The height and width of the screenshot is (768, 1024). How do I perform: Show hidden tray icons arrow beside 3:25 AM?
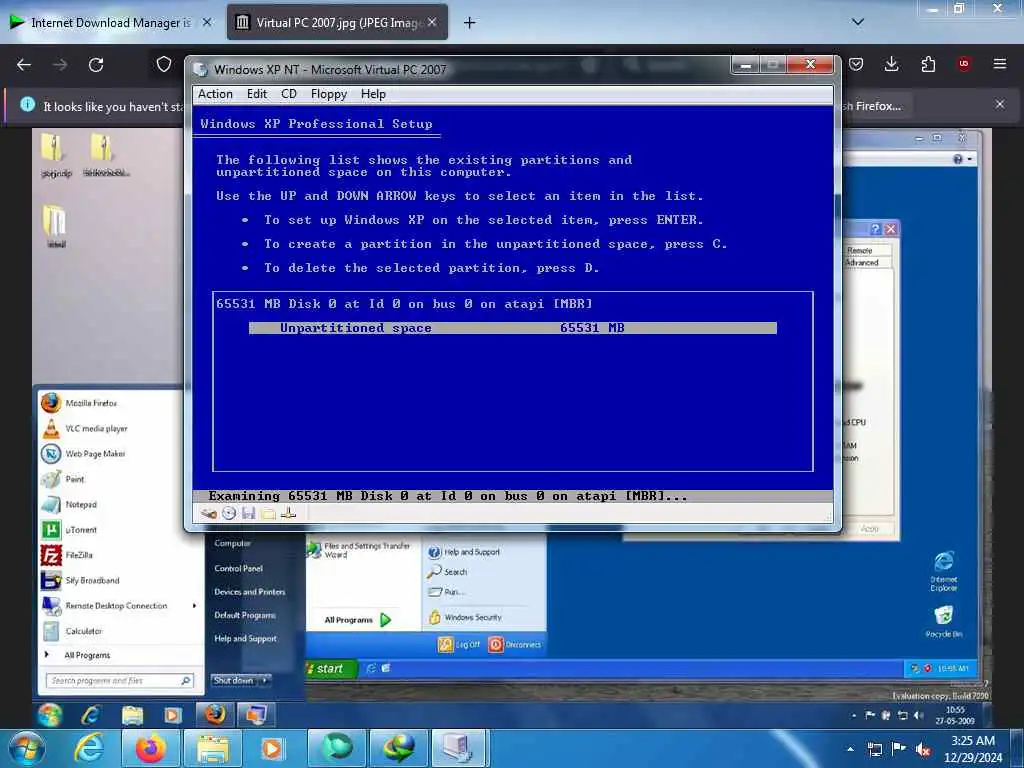point(850,750)
